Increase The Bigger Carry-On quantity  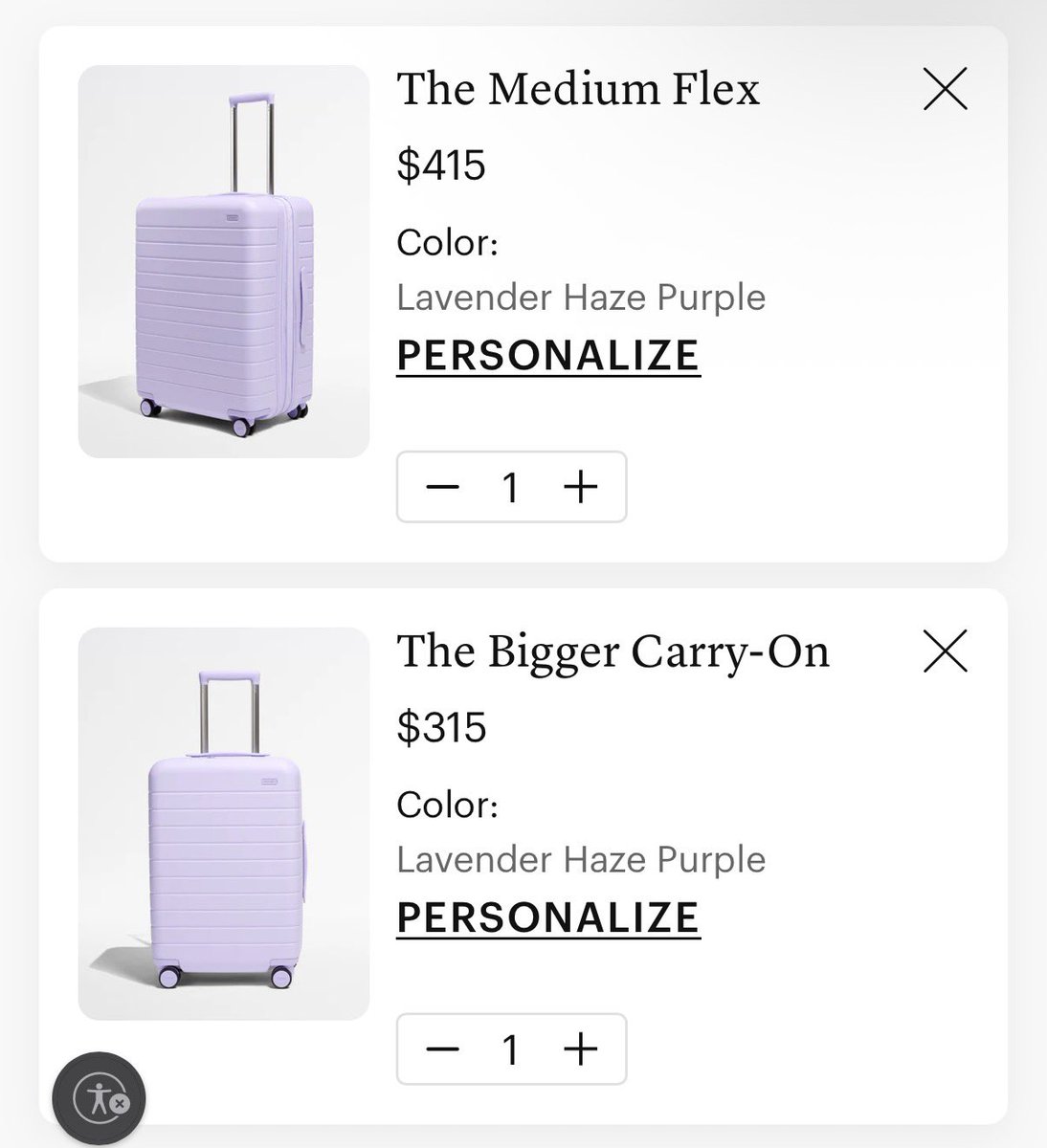click(581, 1049)
